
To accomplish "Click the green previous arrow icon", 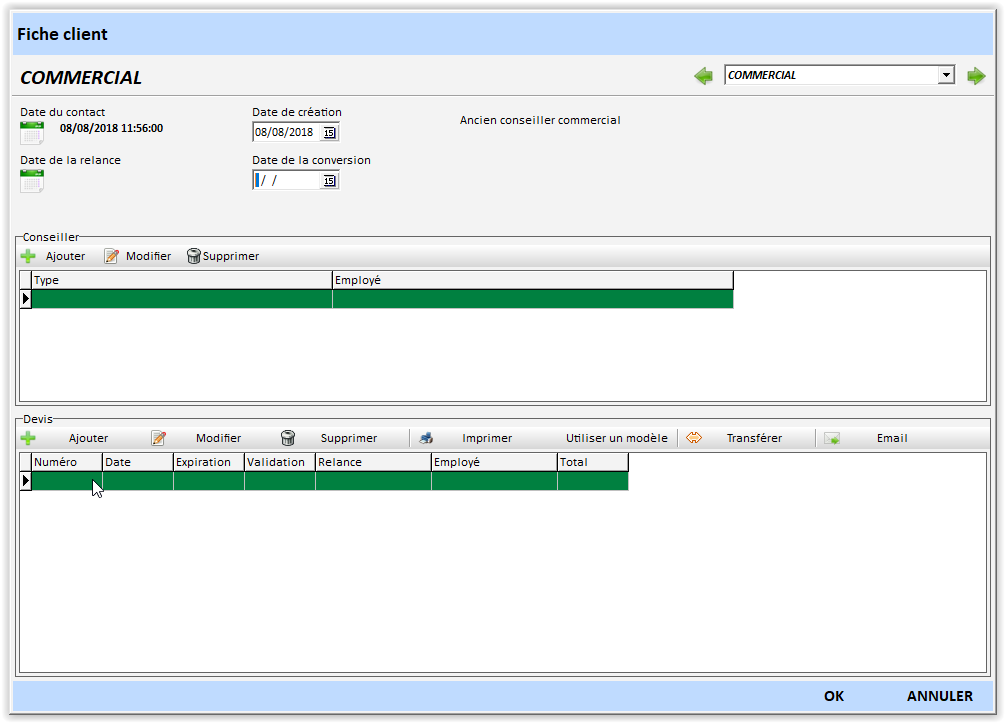I will point(704,76).
